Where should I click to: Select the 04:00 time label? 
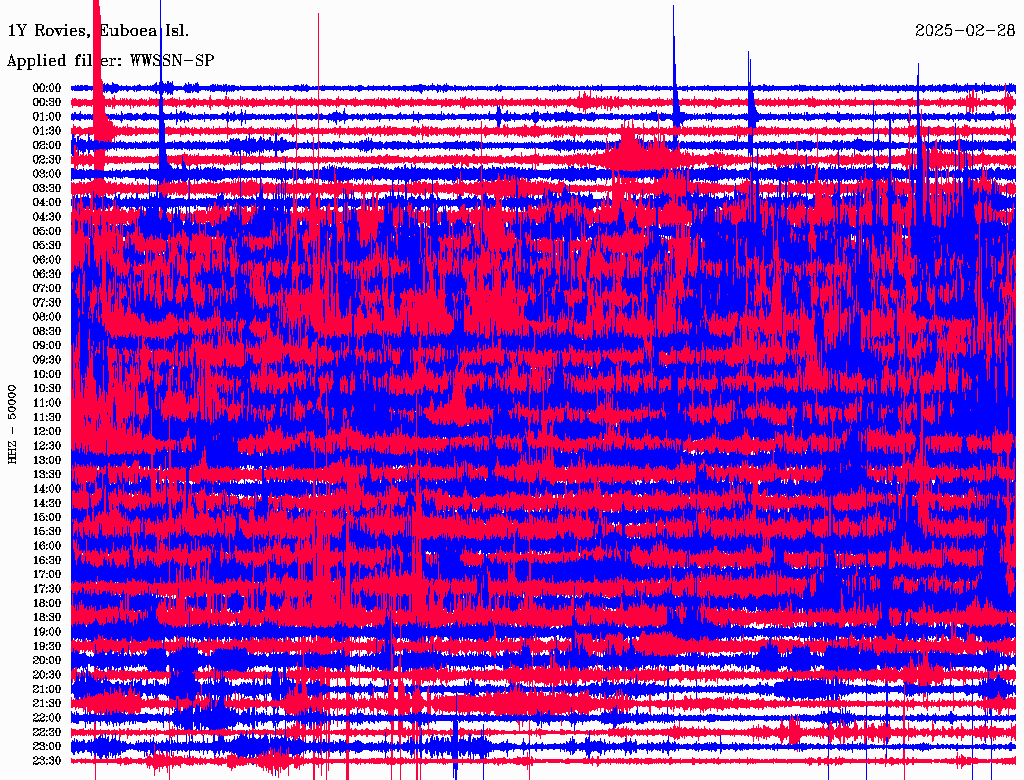click(47, 203)
